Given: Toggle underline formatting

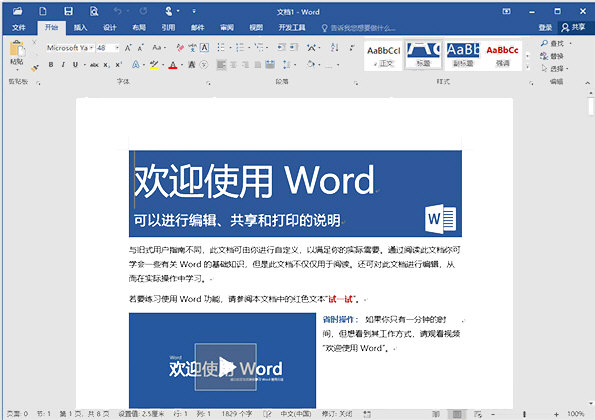Looking at the screenshot, I should [75, 65].
